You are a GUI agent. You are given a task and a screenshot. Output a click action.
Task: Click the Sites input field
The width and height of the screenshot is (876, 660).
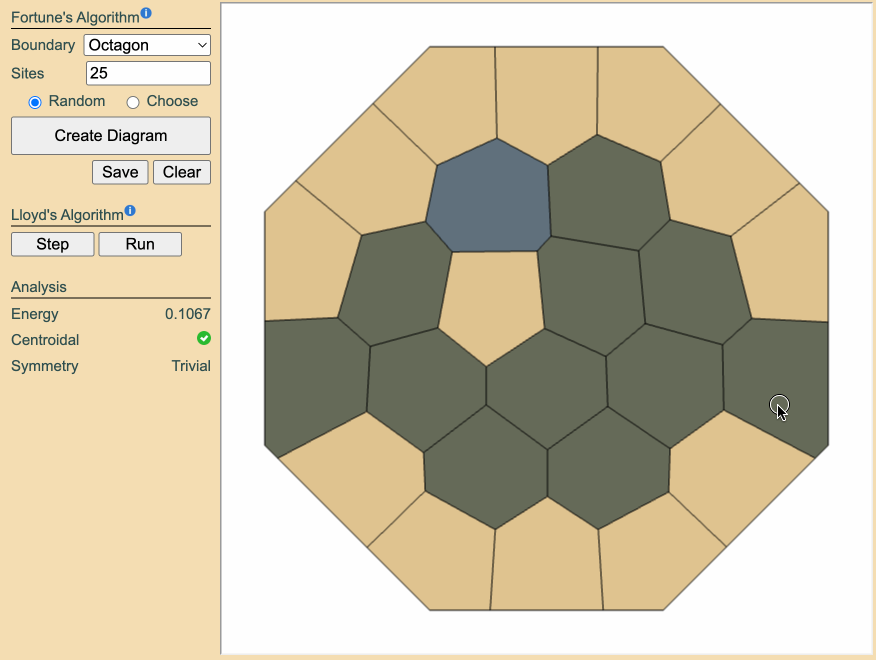(148, 73)
